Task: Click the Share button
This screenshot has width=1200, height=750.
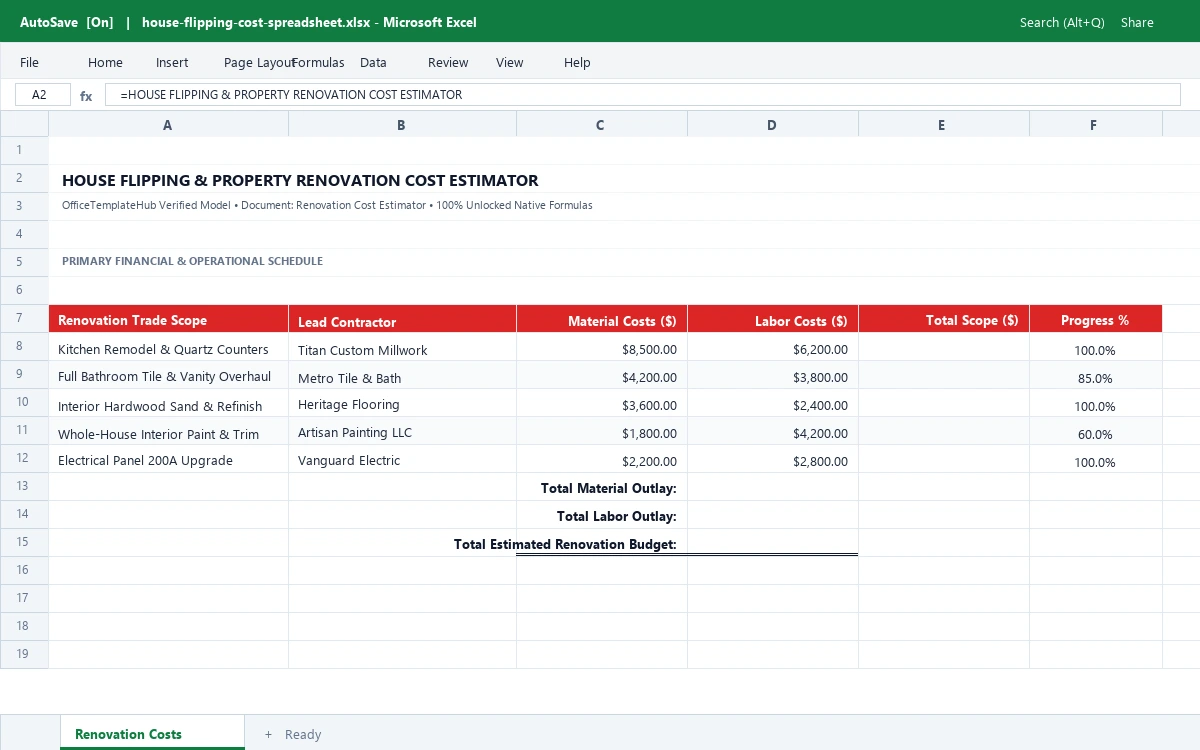Action: pos(1137,22)
